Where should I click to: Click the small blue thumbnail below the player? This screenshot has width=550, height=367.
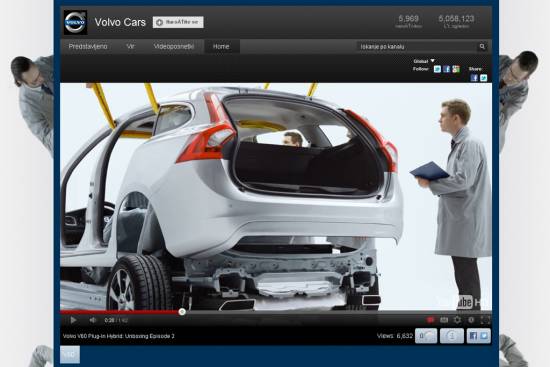click(x=70, y=354)
